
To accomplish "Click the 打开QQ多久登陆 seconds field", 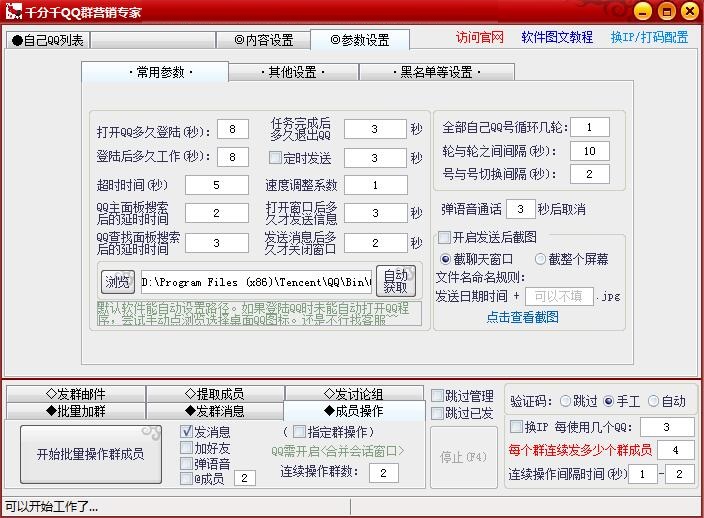I will [x=233, y=129].
